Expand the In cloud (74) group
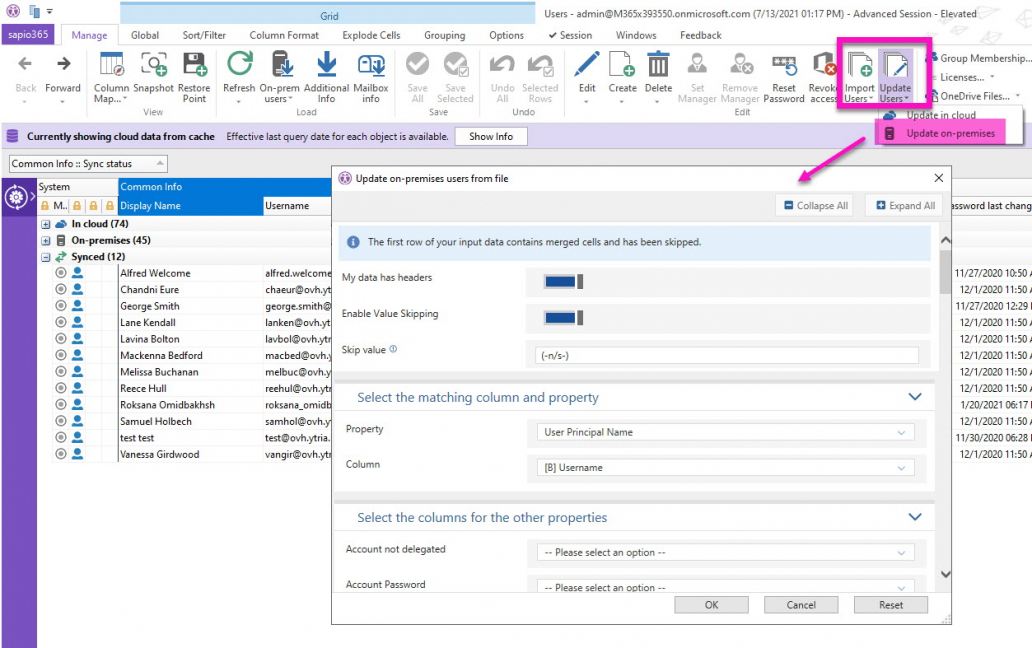 [x=46, y=225]
